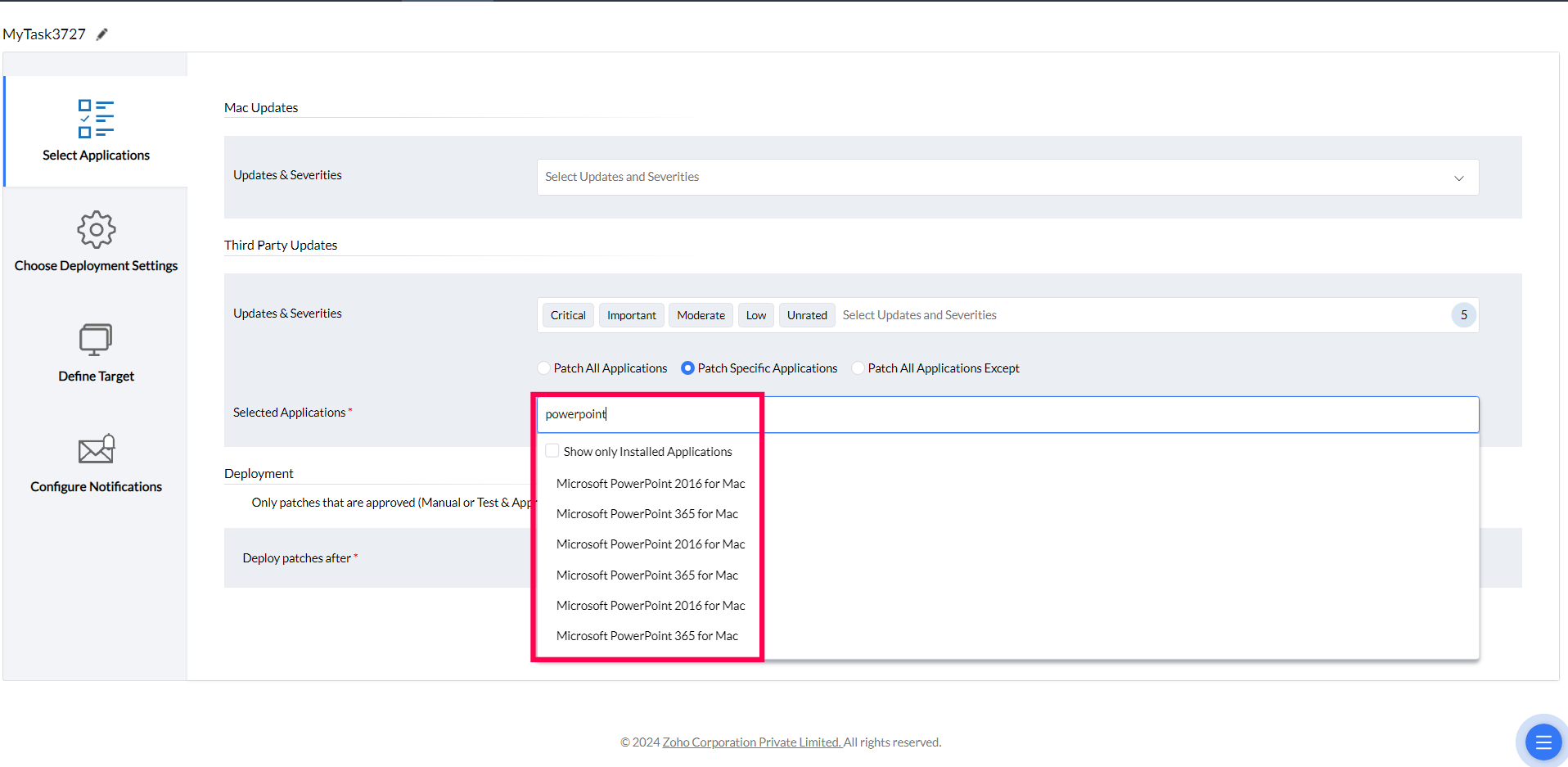Select the Moderate severity tag

tap(701, 315)
